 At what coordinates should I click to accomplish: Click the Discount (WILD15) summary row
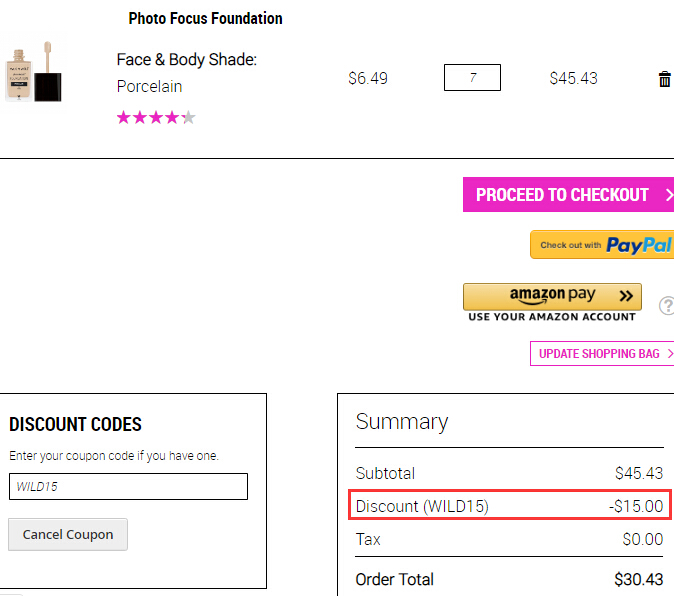[x=509, y=506]
